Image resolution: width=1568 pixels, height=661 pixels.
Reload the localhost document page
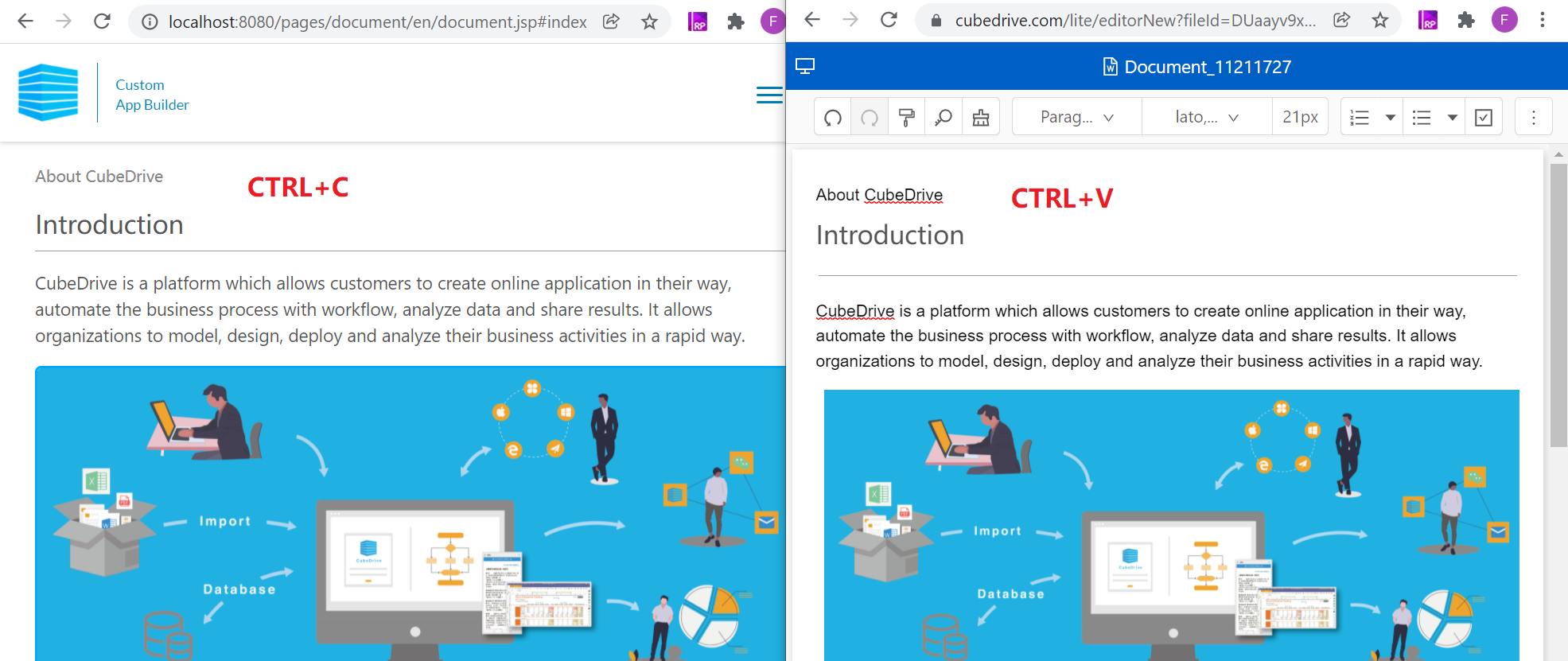[x=102, y=21]
